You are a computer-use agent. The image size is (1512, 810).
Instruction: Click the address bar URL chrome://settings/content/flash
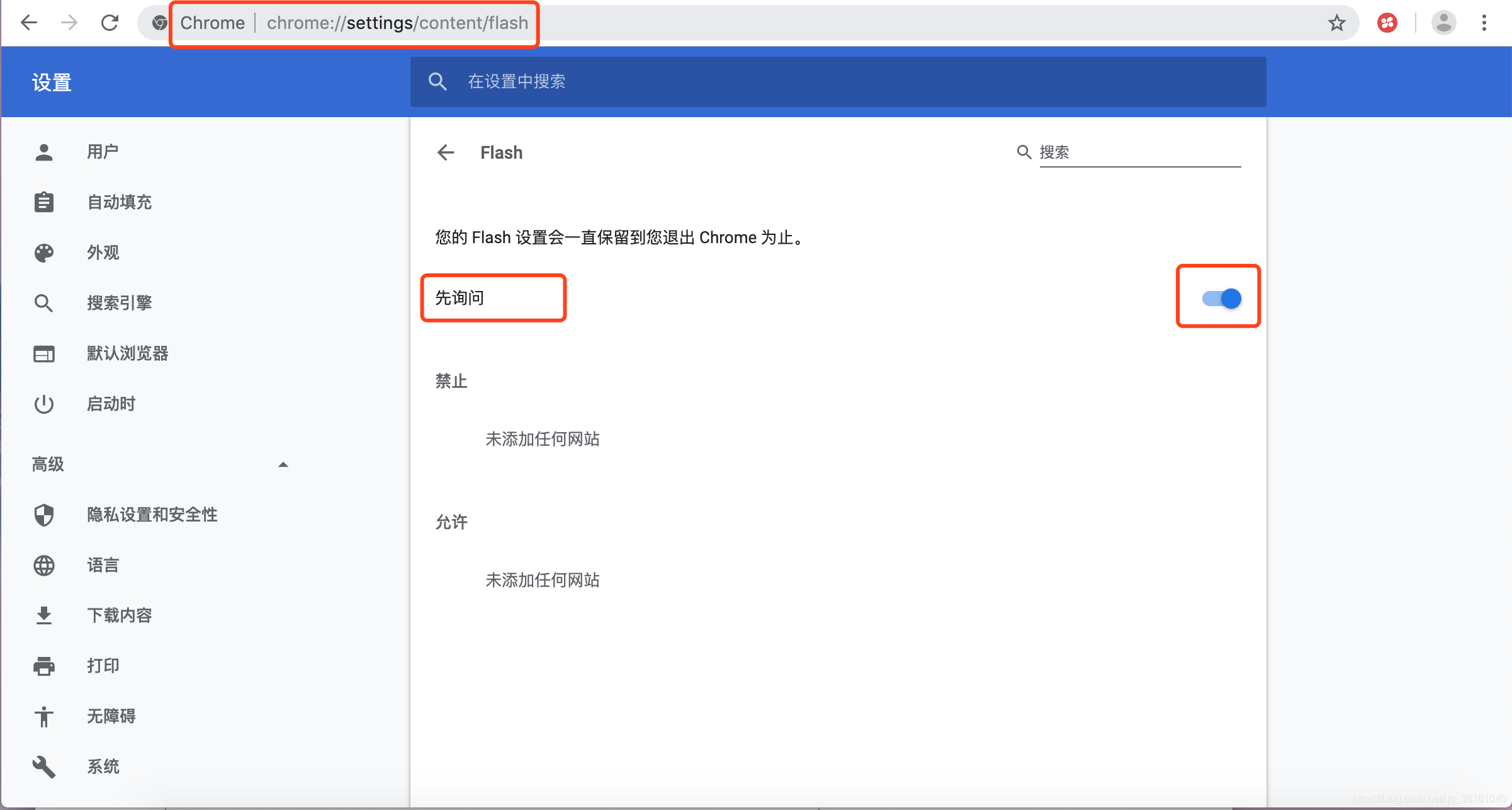pos(397,23)
